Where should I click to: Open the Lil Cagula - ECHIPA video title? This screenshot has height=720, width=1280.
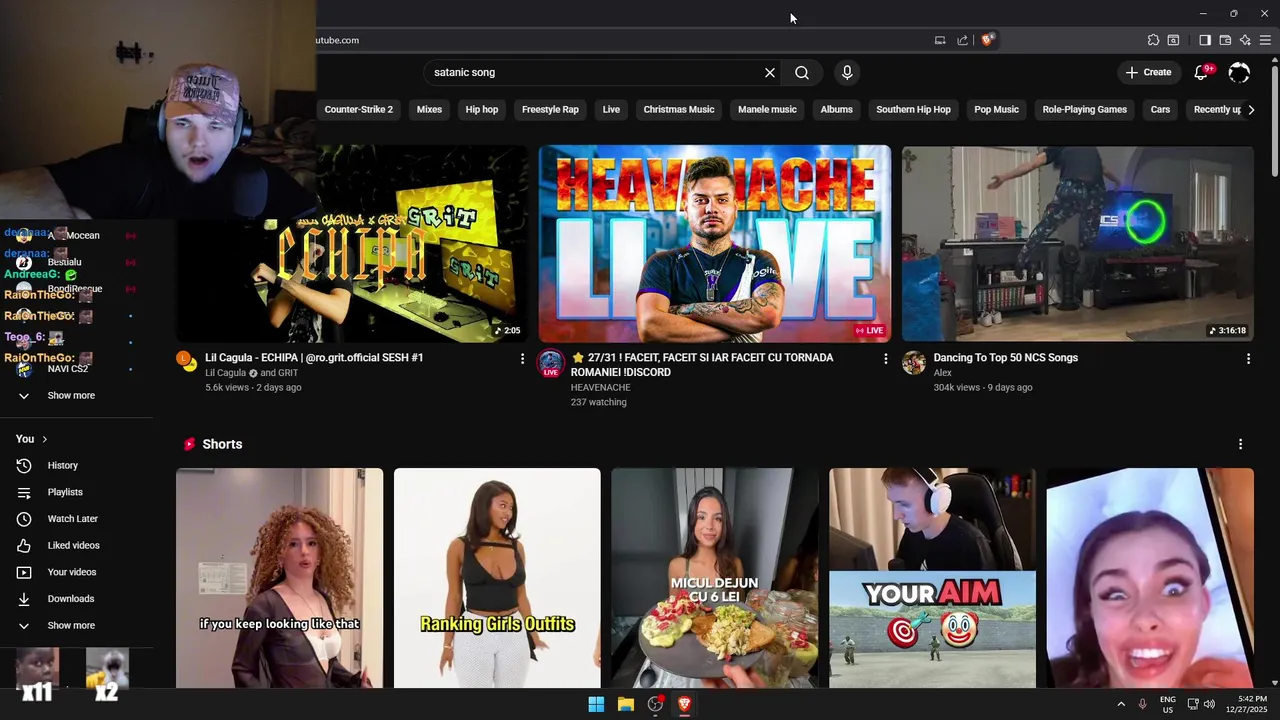point(314,358)
